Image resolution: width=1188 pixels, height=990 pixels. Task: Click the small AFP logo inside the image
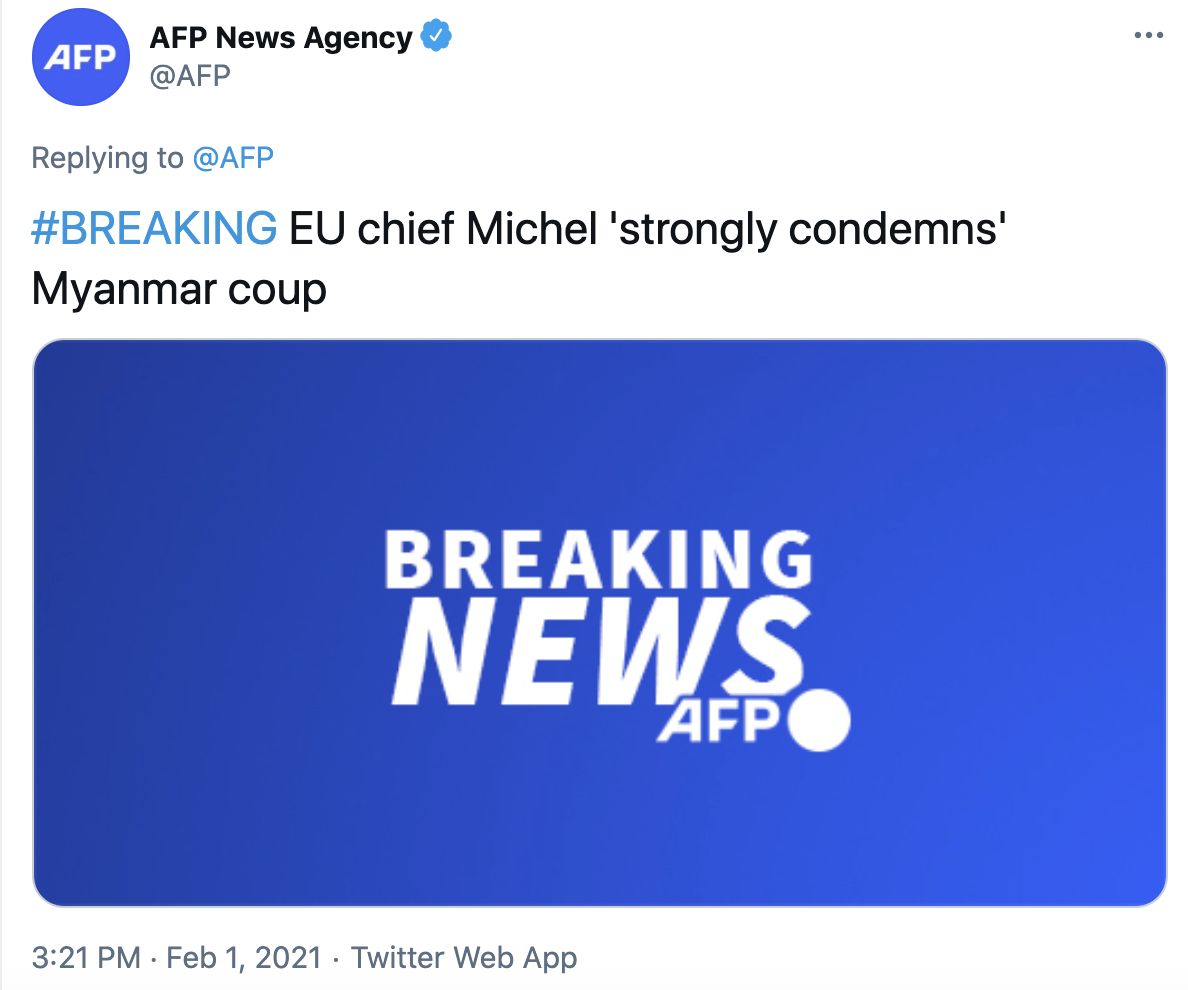click(715, 721)
